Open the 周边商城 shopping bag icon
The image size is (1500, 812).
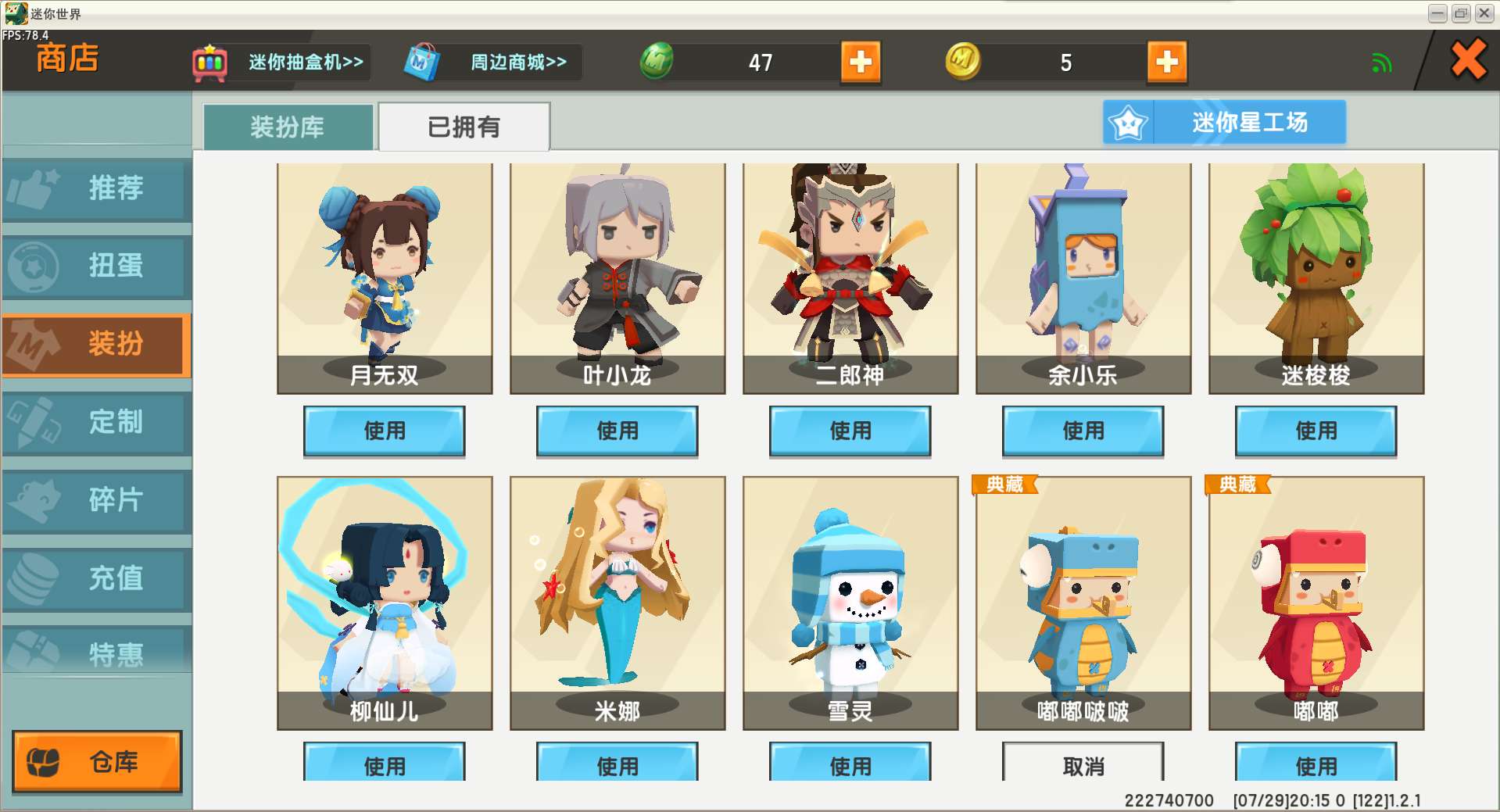click(422, 63)
